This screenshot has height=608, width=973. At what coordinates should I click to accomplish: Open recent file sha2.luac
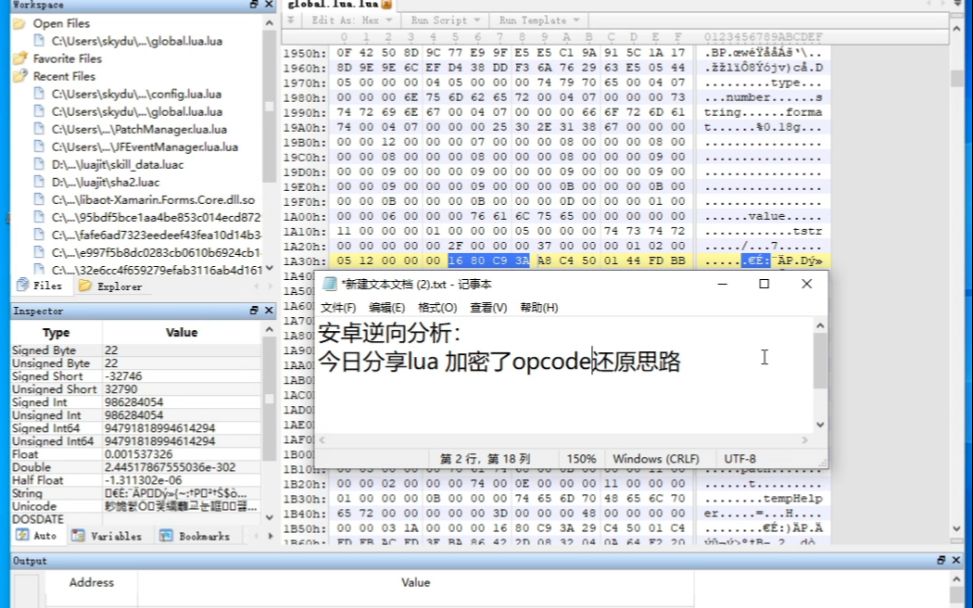[105, 182]
